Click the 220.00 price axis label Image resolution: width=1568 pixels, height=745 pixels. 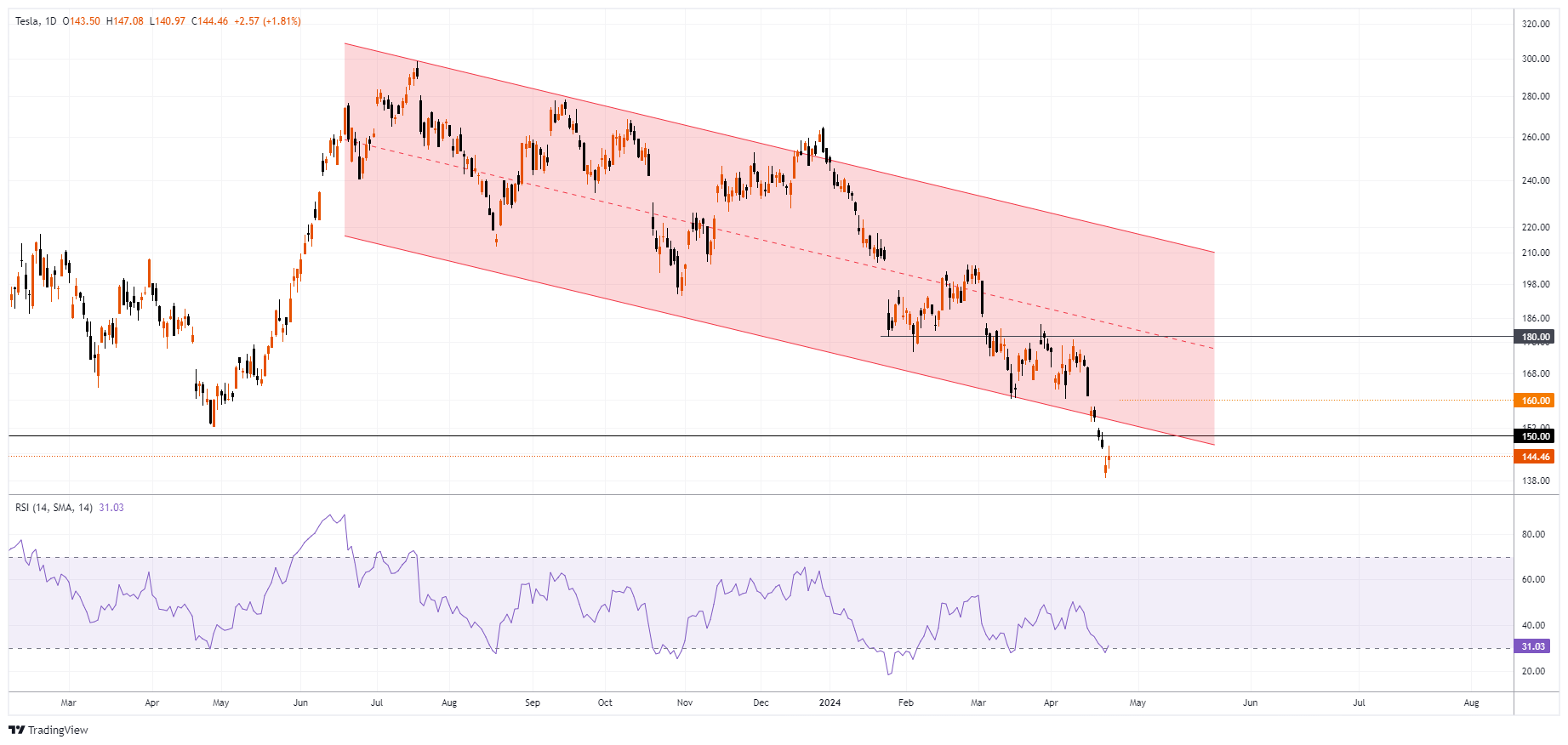[1536, 227]
